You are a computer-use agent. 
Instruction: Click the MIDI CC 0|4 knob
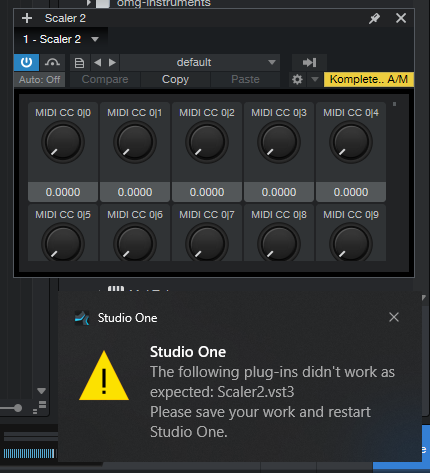click(351, 142)
